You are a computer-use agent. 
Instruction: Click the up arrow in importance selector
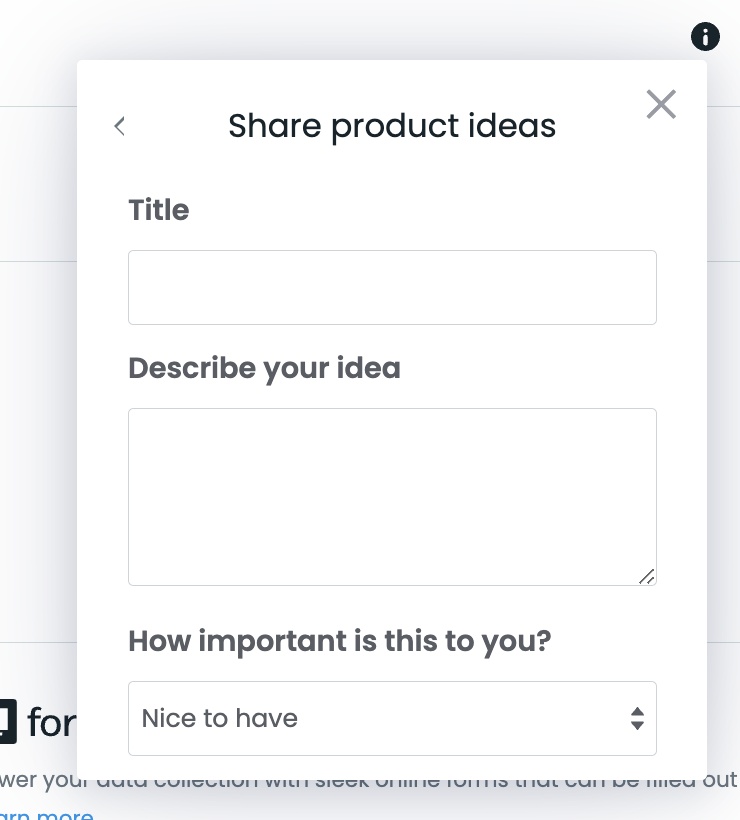(x=637, y=711)
